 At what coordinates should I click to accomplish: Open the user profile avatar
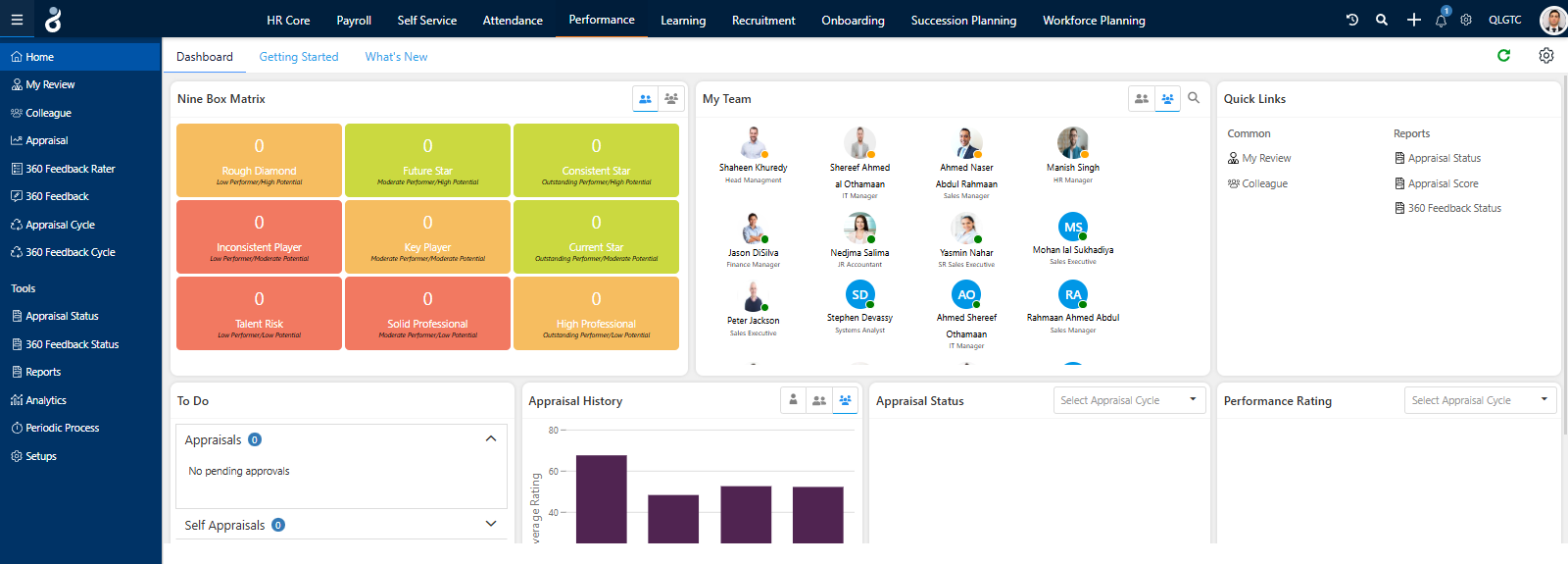point(1552,20)
